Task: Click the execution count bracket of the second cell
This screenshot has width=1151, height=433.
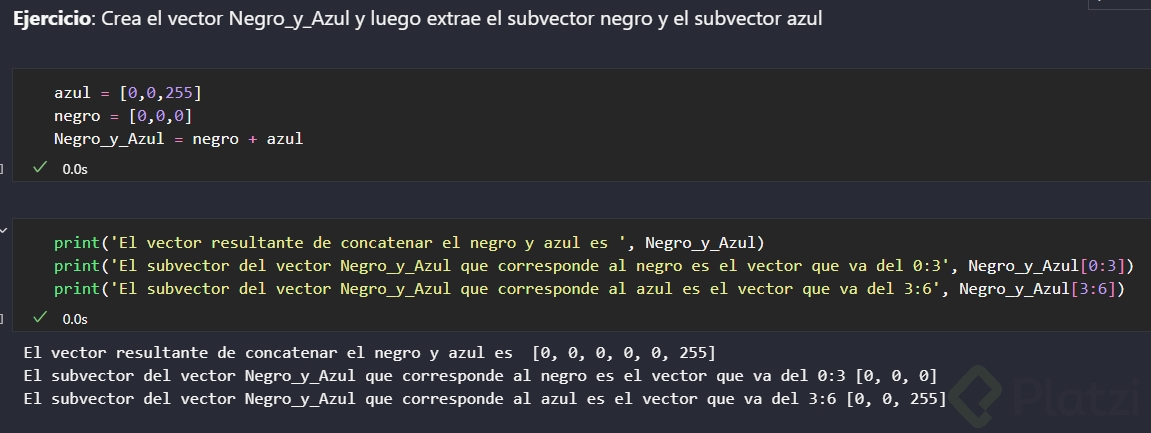Action: [x=3, y=318]
